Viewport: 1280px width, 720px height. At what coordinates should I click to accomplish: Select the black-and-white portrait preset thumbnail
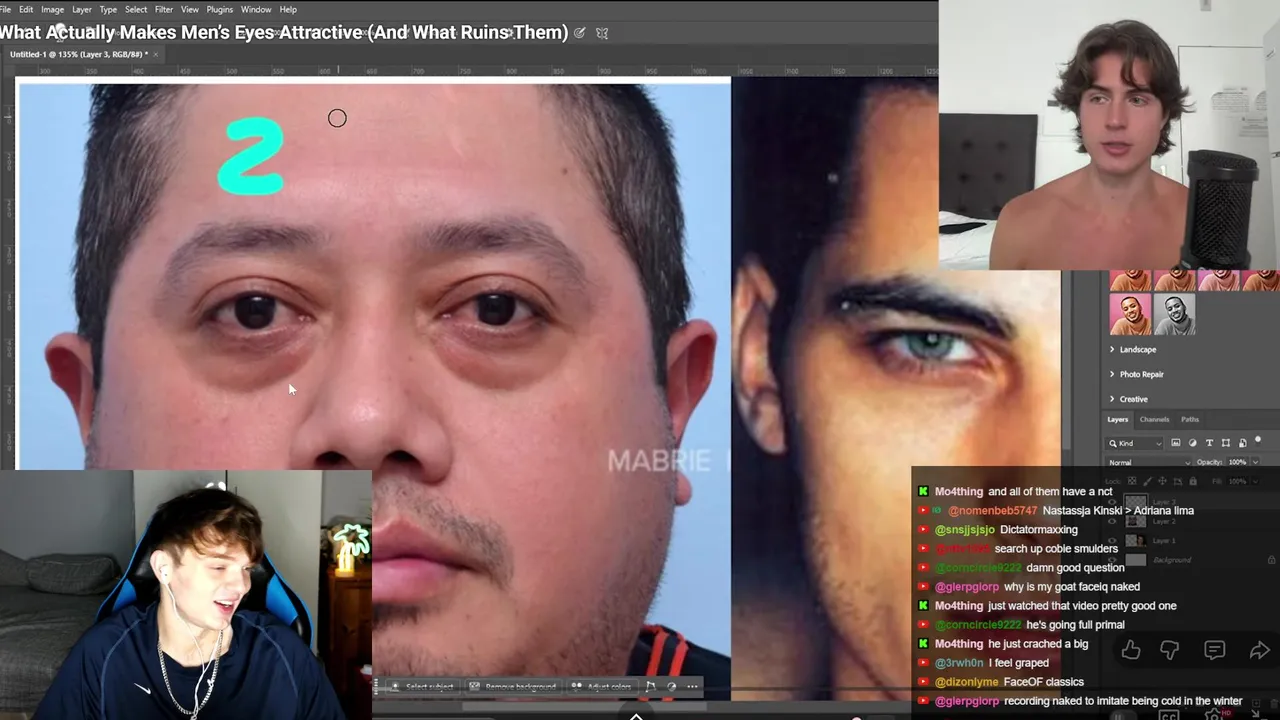[1175, 314]
